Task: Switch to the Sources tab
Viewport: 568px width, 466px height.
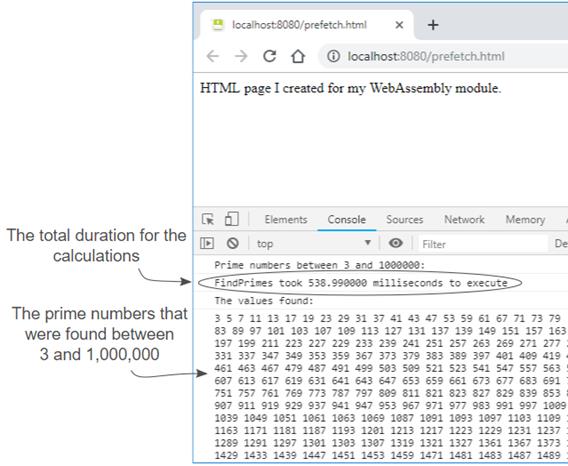Action: click(x=405, y=219)
